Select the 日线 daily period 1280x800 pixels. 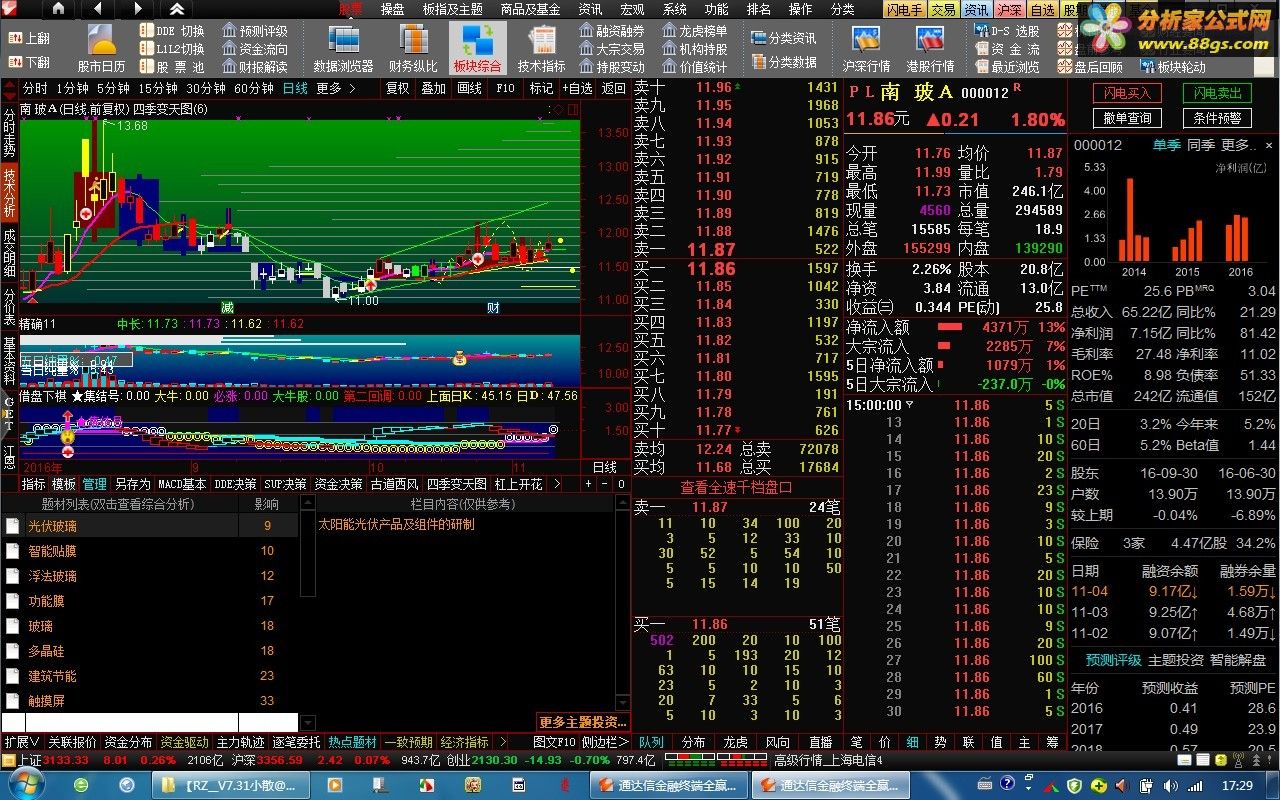[295, 88]
